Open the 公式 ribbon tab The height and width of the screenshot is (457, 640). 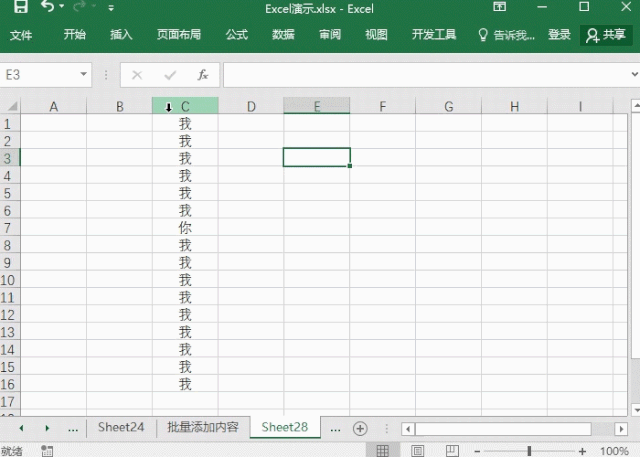pyautogui.click(x=237, y=35)
